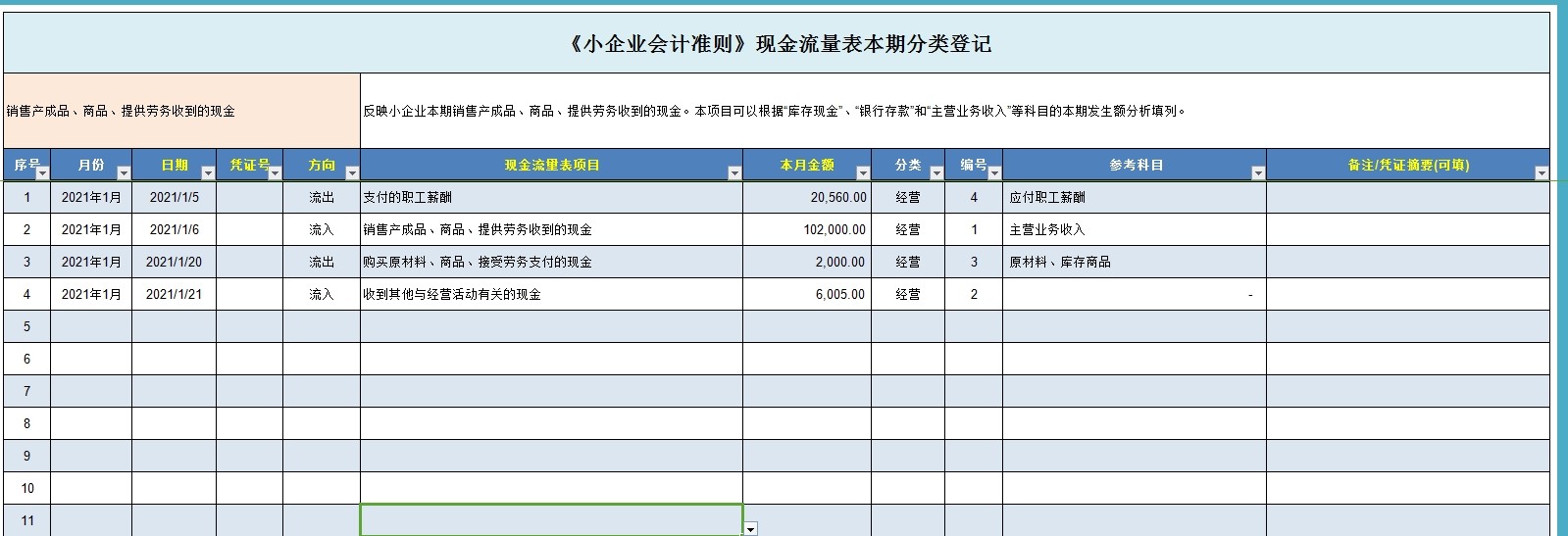
Task: Select the sequence number cell 10
Action: click(x=27, y=488)
